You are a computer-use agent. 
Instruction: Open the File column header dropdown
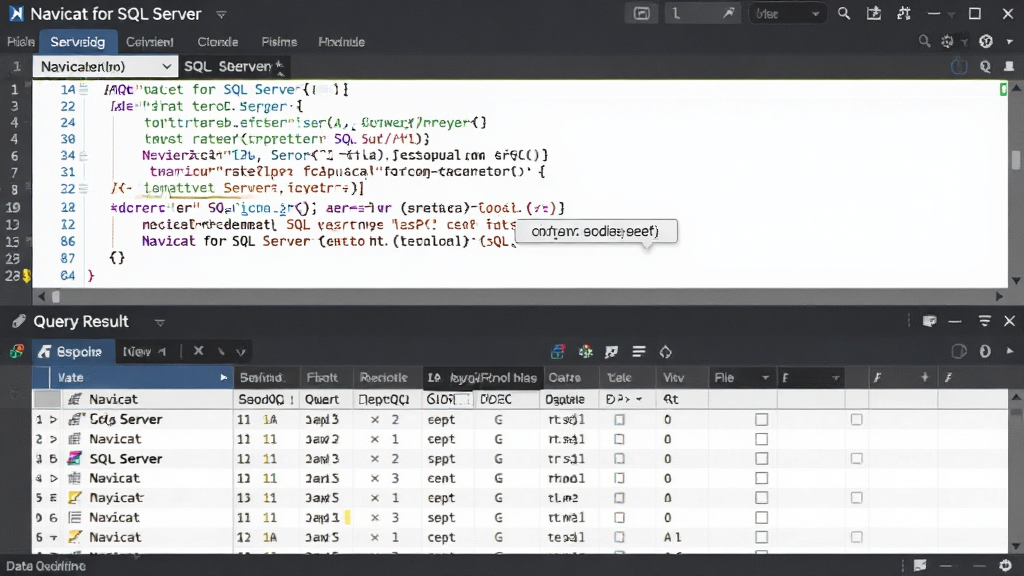click(765, 377)
